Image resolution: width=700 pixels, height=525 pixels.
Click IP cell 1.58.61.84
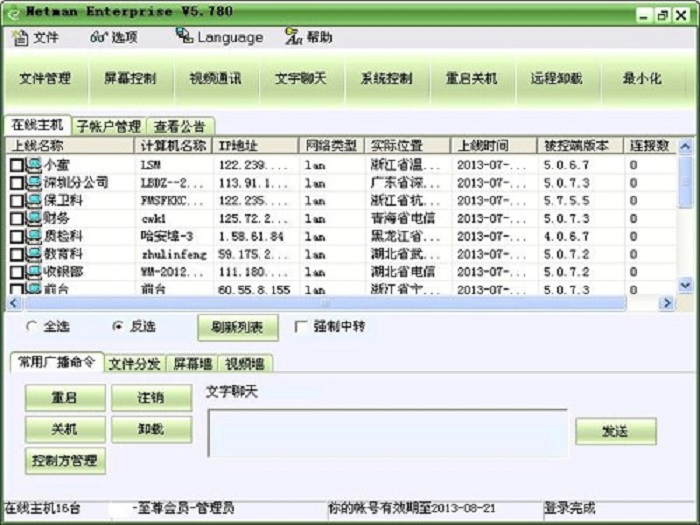251,237
